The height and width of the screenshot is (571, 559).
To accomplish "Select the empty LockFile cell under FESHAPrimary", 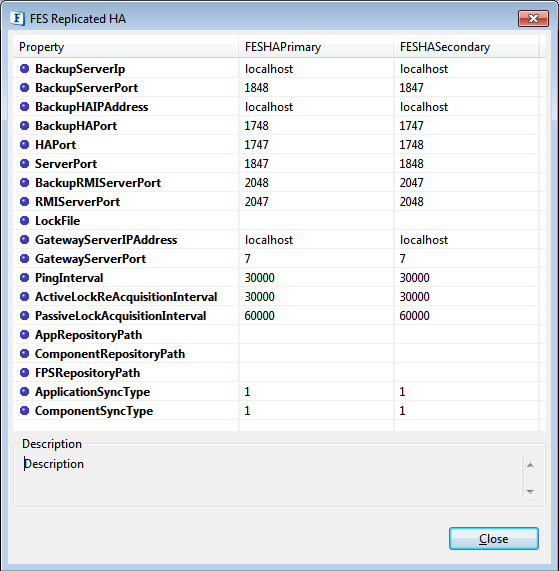I will point(316,220).
